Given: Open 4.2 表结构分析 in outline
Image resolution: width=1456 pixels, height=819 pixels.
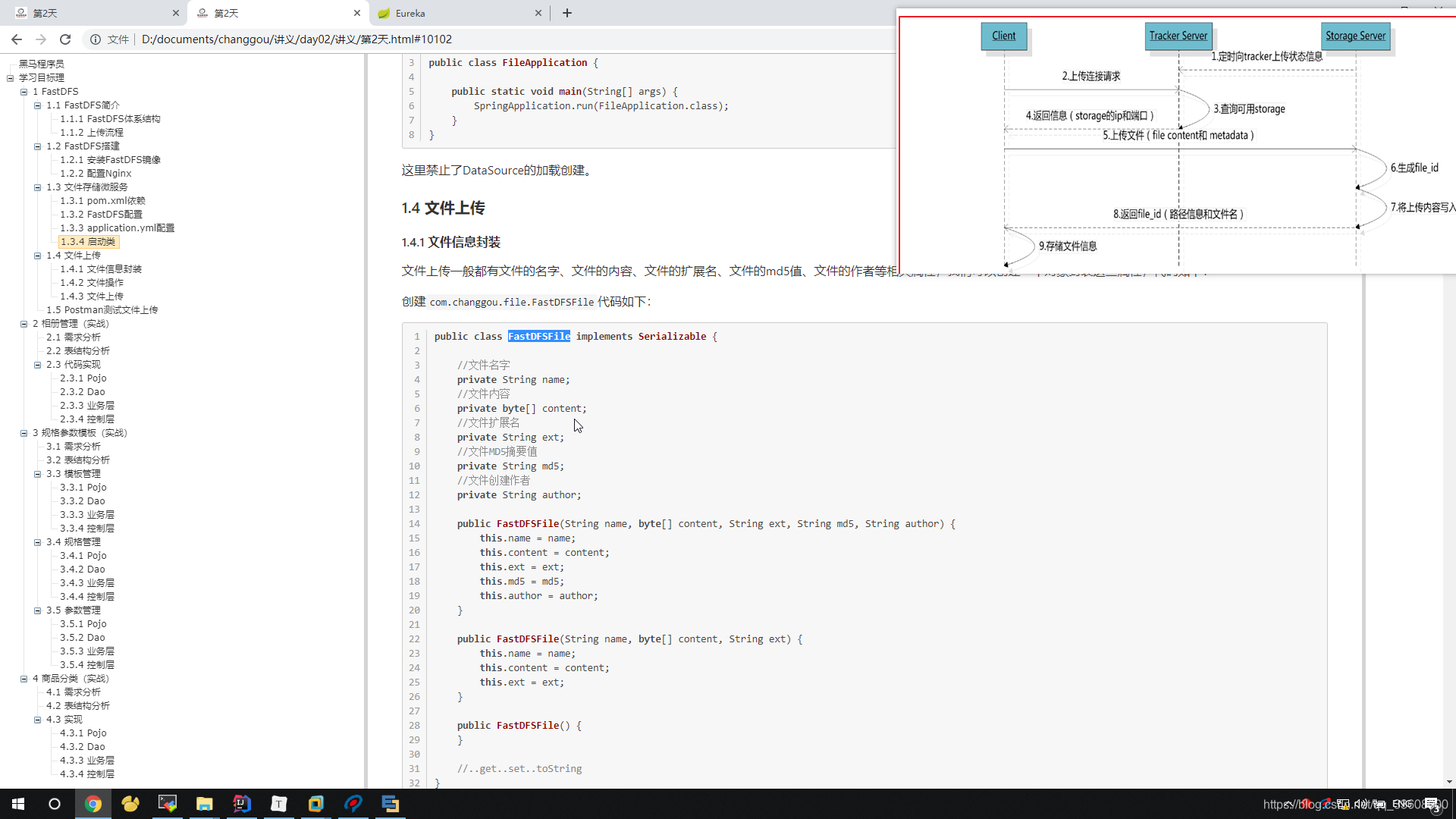Looking at the screenshot, I should (x=78, y=706).
